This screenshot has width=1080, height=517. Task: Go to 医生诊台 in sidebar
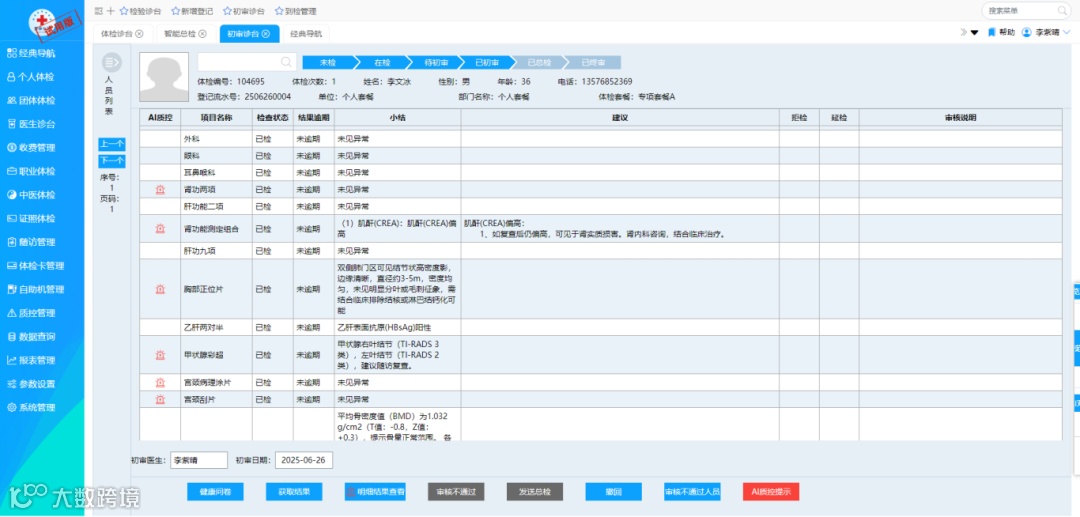[30, 124]
